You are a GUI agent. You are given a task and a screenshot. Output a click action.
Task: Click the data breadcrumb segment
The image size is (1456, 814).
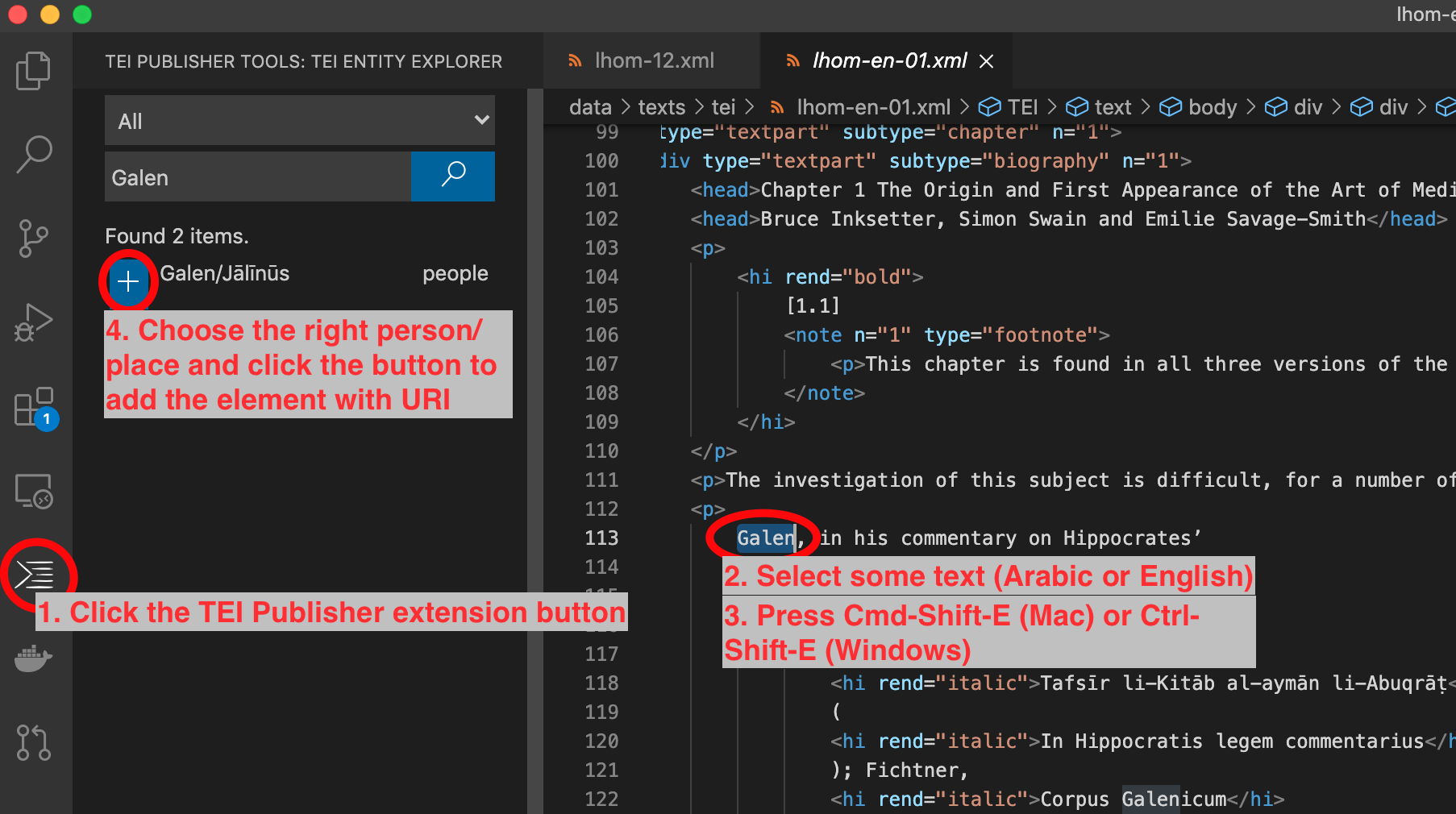(590, 107)
